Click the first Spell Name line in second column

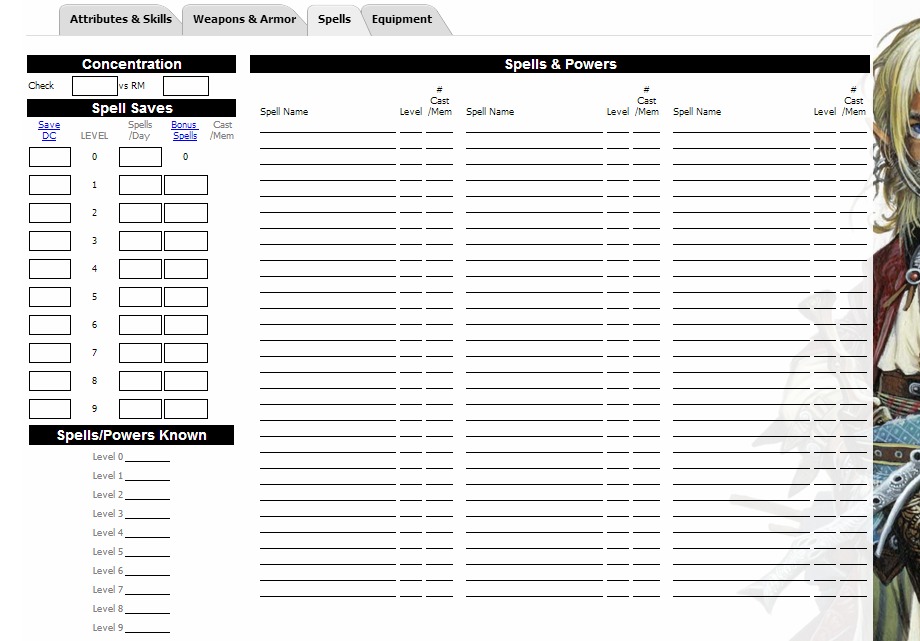(x=534, y=125)
